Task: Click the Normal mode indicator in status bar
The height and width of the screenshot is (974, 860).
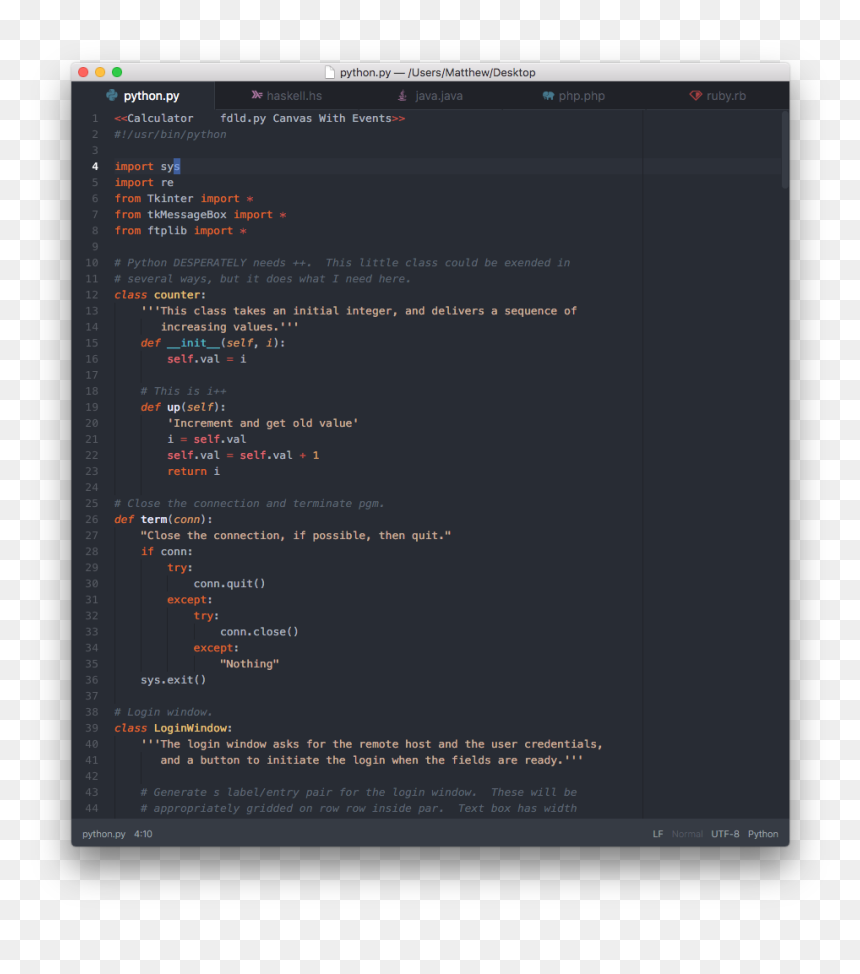Action: tap(687, 834)
